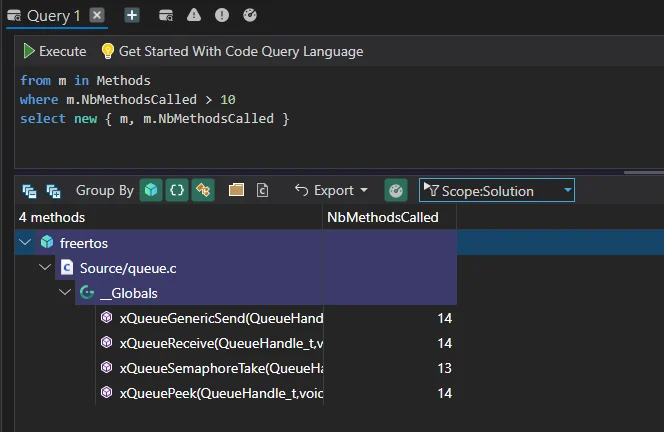Click the method icon beside xQueuePeek
664x432 pixels.
point(107,392)
